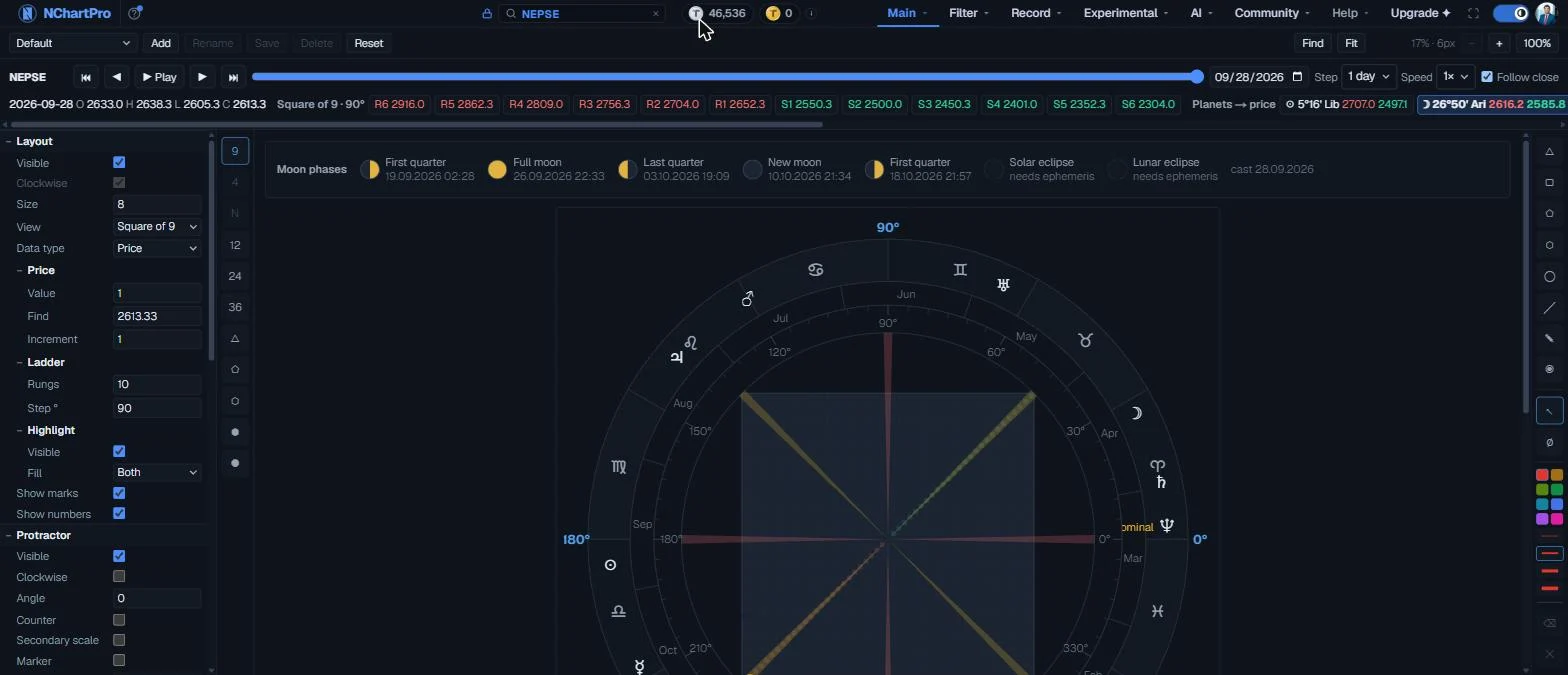Collapse the Ladder subsection
Viewport: 1568px width, 675px height.
[20, 362]
